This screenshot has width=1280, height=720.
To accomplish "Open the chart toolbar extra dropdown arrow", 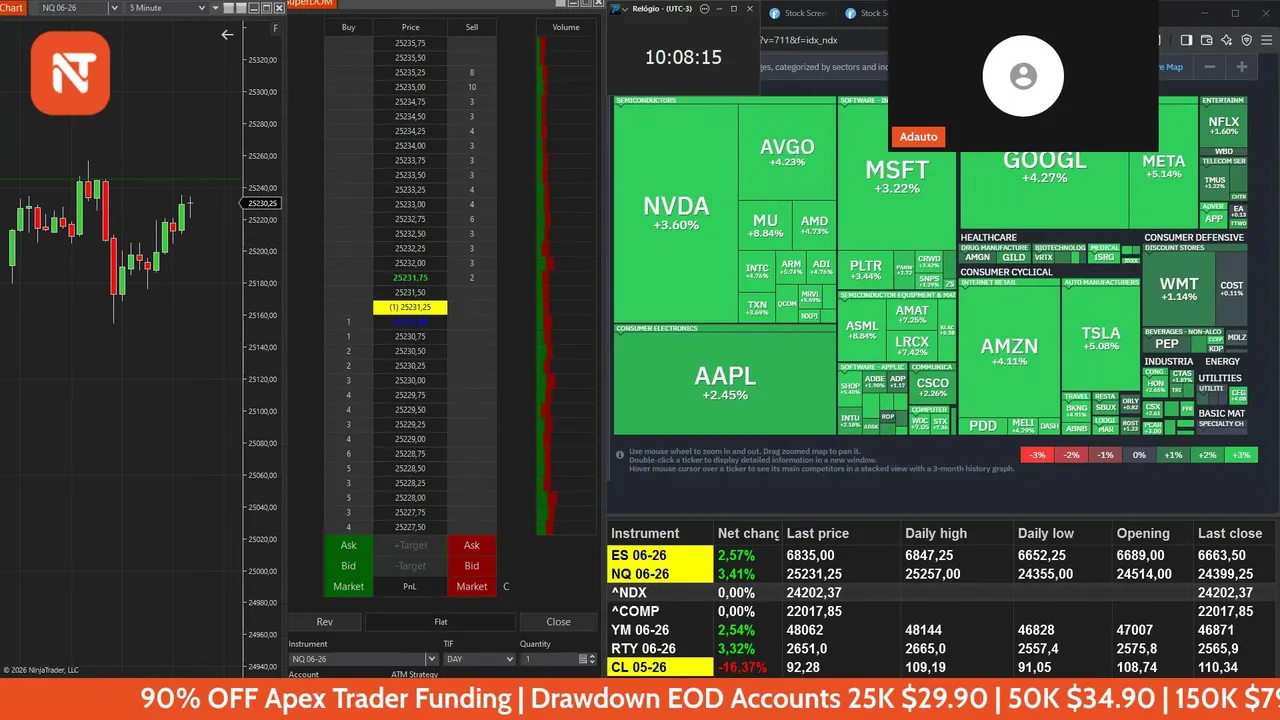I will pyautogui.click(x=216, y=8).
